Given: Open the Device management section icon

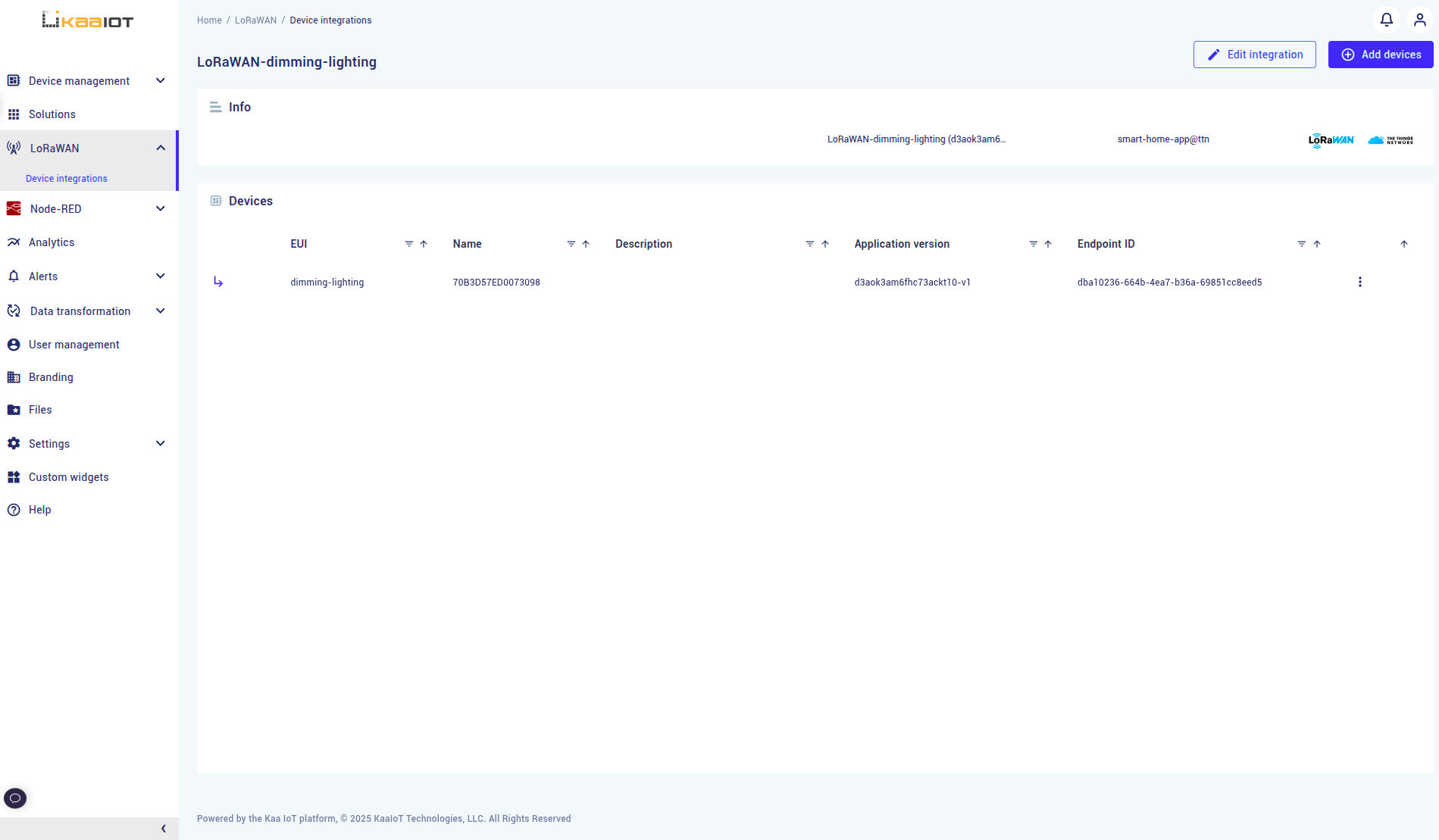Looking at the screenshot, I should [x=14, y=80].
